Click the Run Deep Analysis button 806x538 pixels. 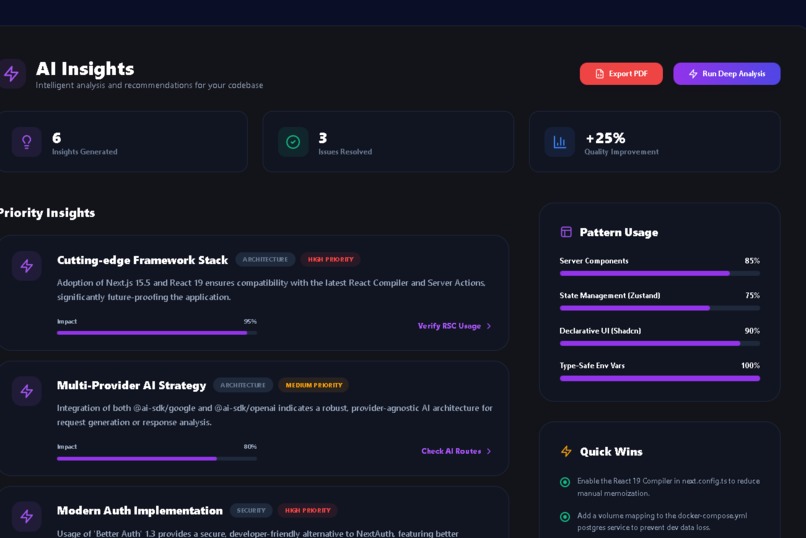coord(726,74)
